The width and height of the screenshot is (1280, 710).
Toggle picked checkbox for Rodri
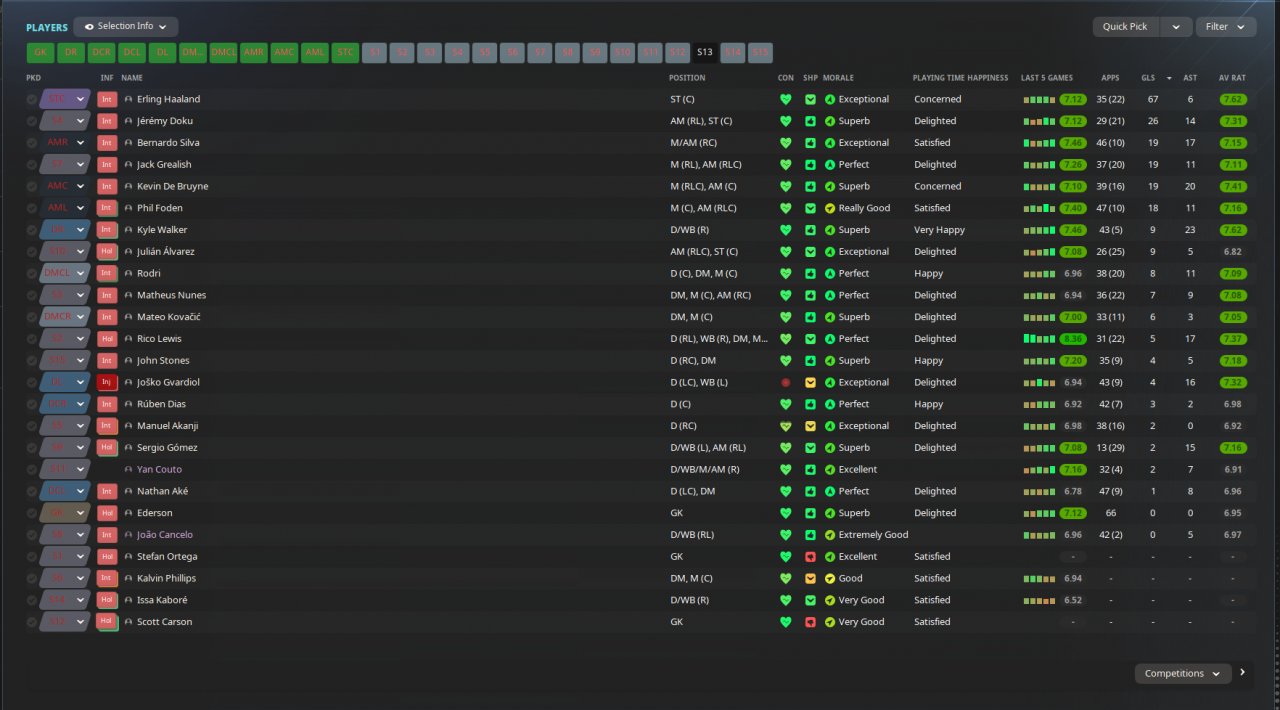[32, 273]
